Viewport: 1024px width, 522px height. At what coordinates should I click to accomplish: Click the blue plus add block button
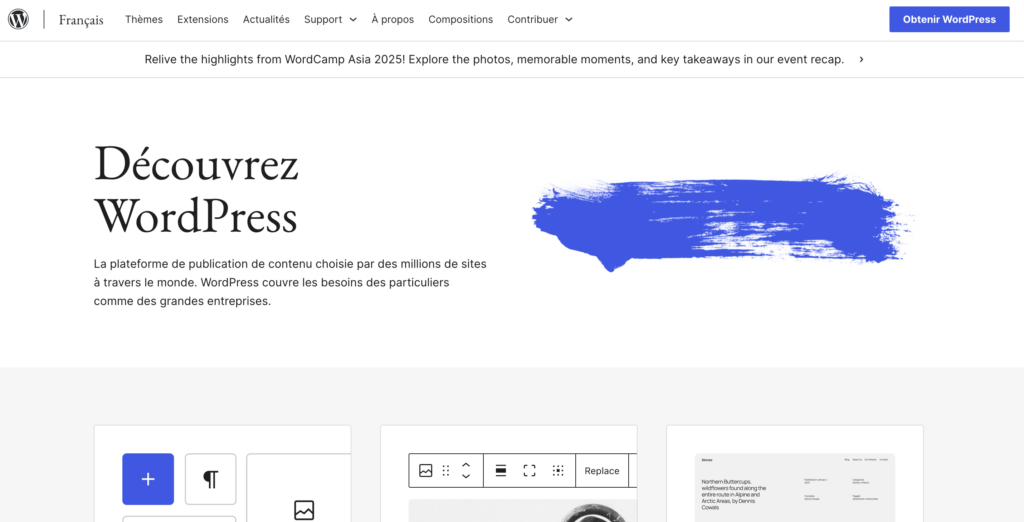click(148, 479)
